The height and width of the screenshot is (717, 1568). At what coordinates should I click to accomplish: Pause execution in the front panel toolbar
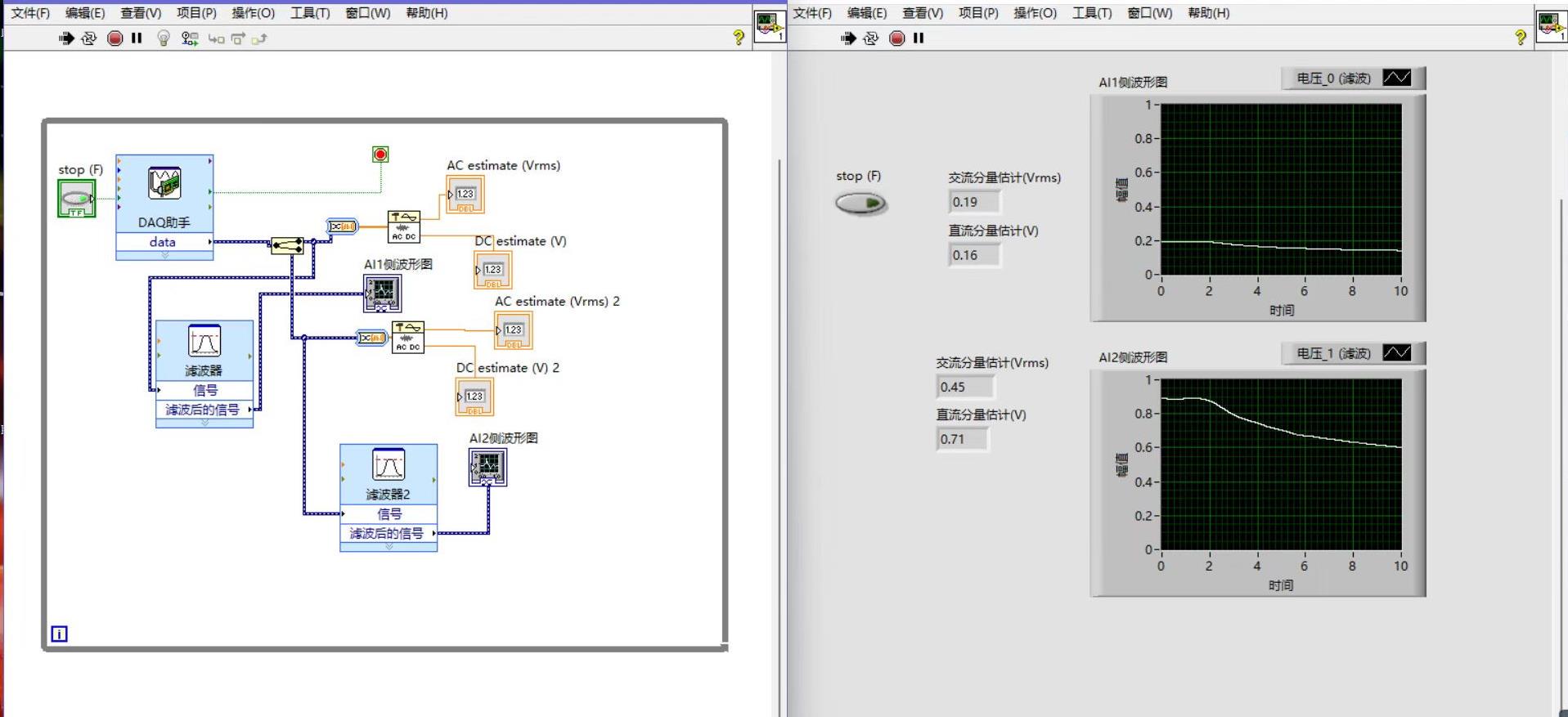[x=919, y=38]
